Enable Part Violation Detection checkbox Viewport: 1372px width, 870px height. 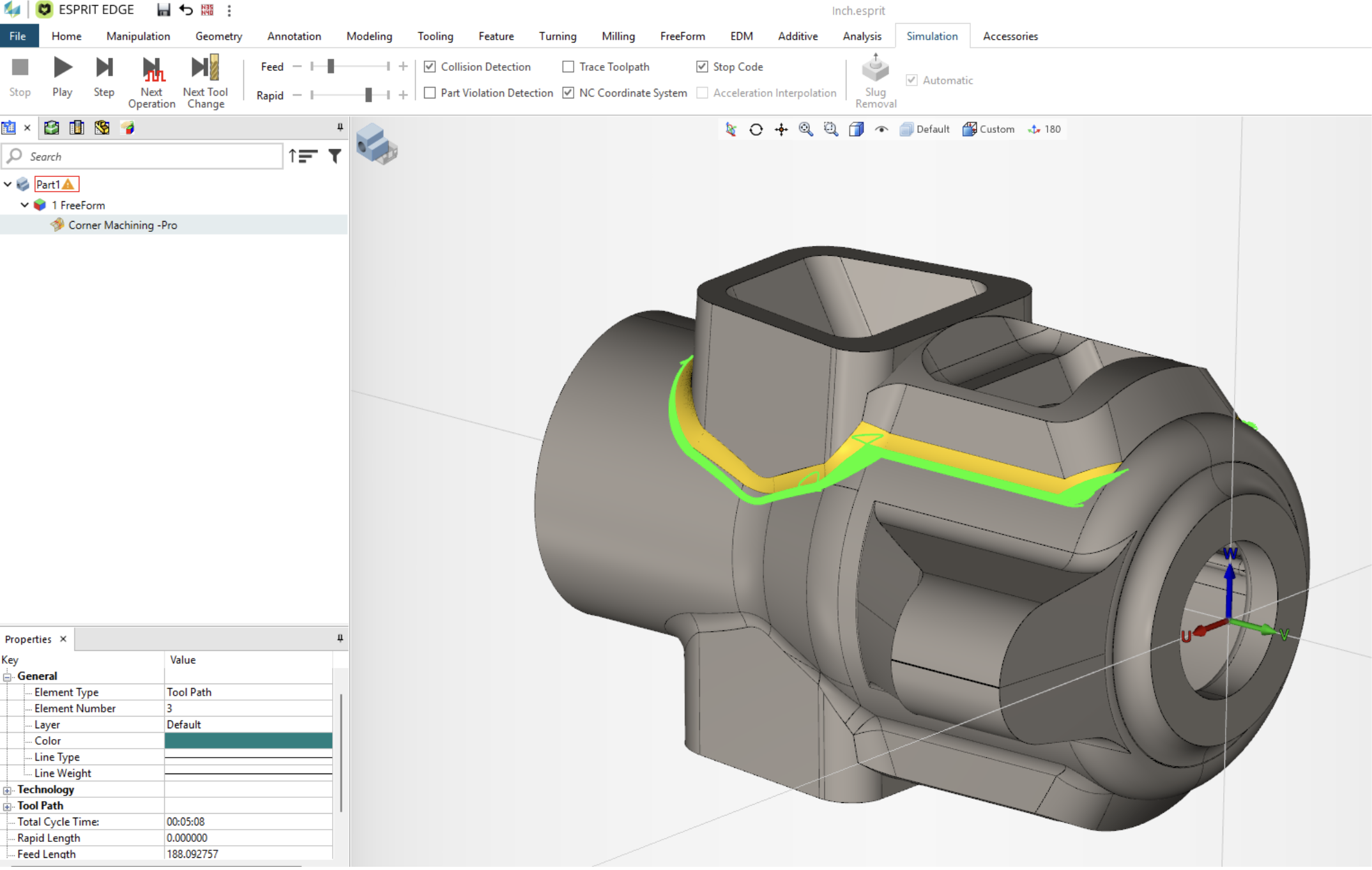click(x=430, y=93)
